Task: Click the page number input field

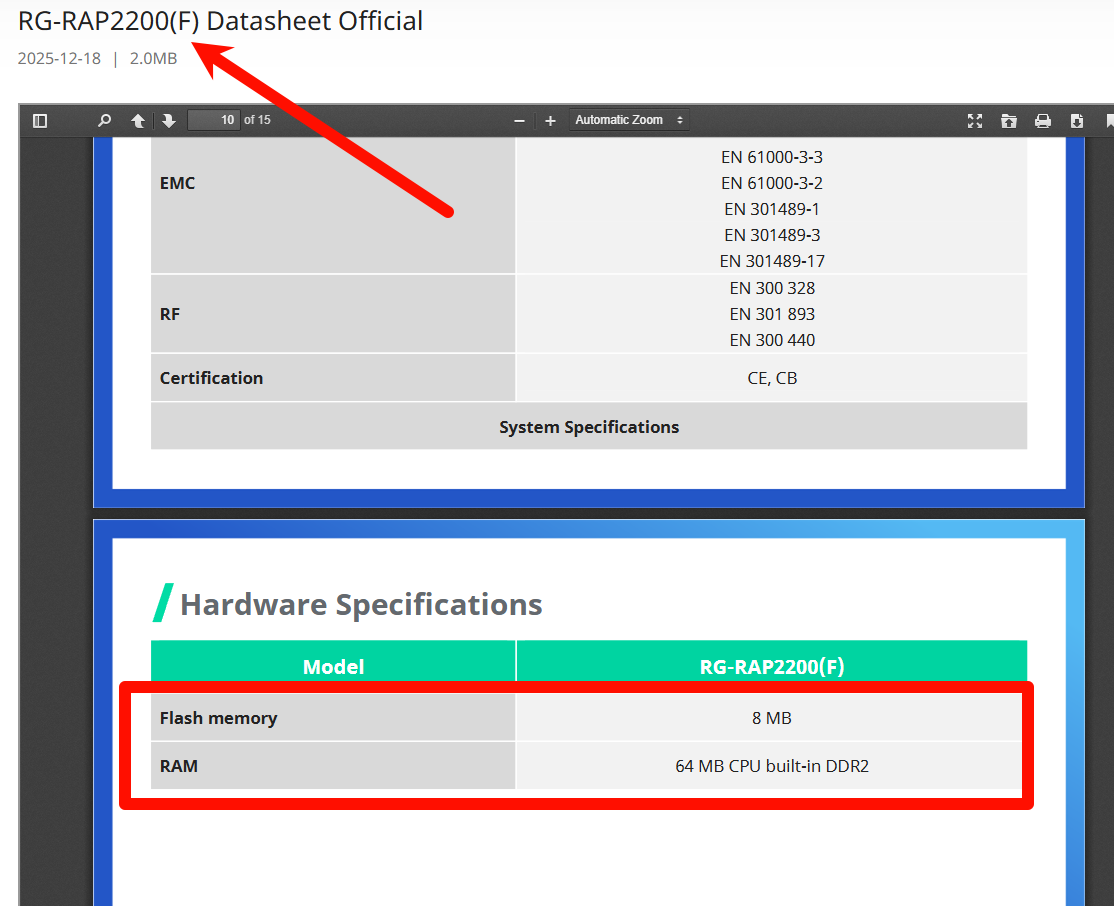Action: [x=214, y=120]
